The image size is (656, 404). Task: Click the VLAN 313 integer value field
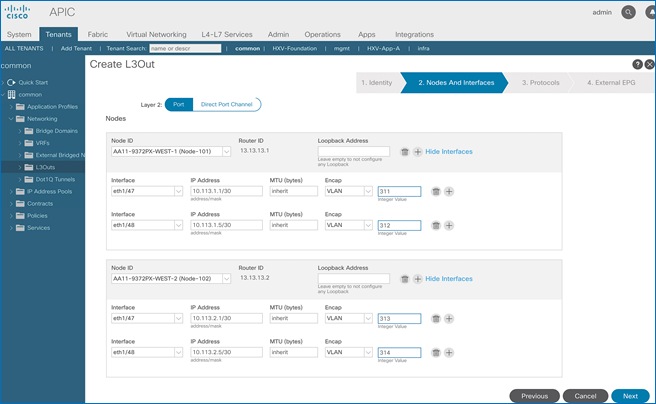point(399,319)
